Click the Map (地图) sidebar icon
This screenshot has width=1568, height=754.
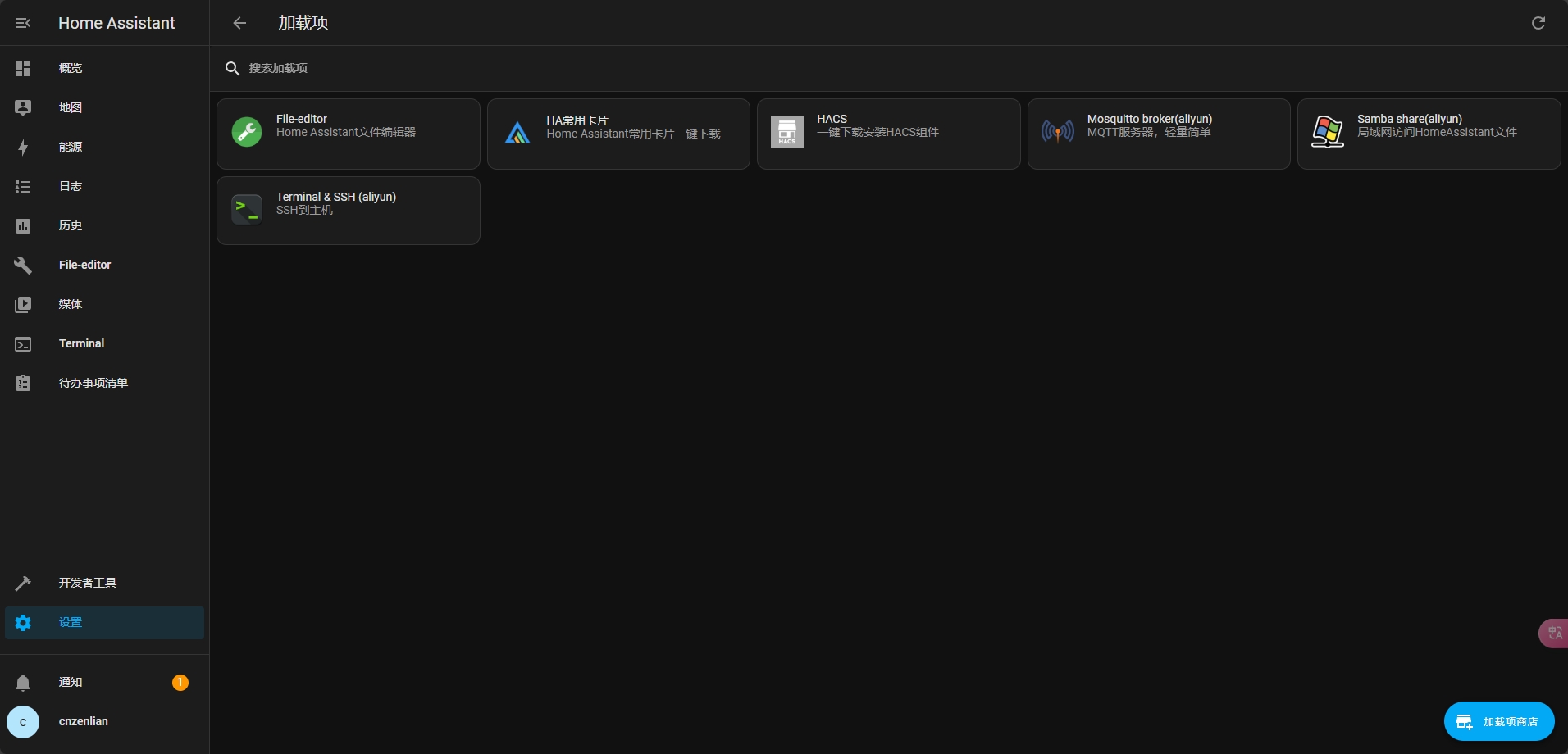point(23,107)
